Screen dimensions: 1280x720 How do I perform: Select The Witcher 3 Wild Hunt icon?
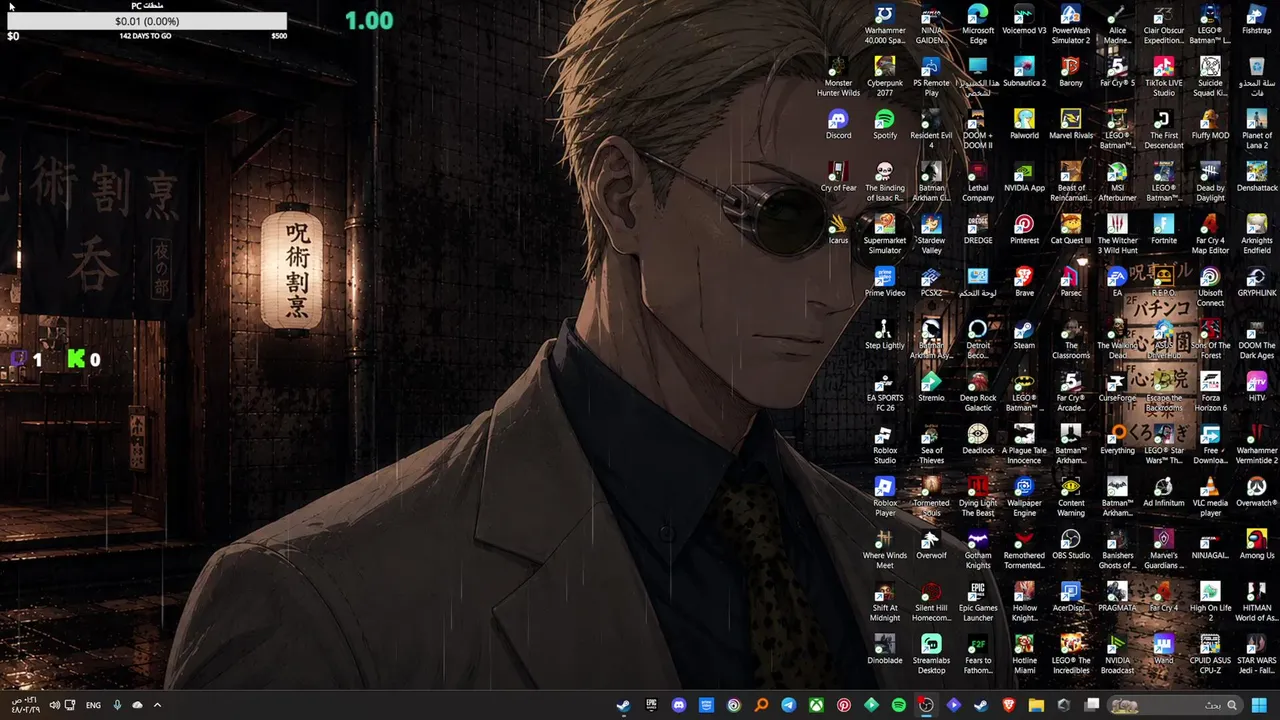point(1117,233)
